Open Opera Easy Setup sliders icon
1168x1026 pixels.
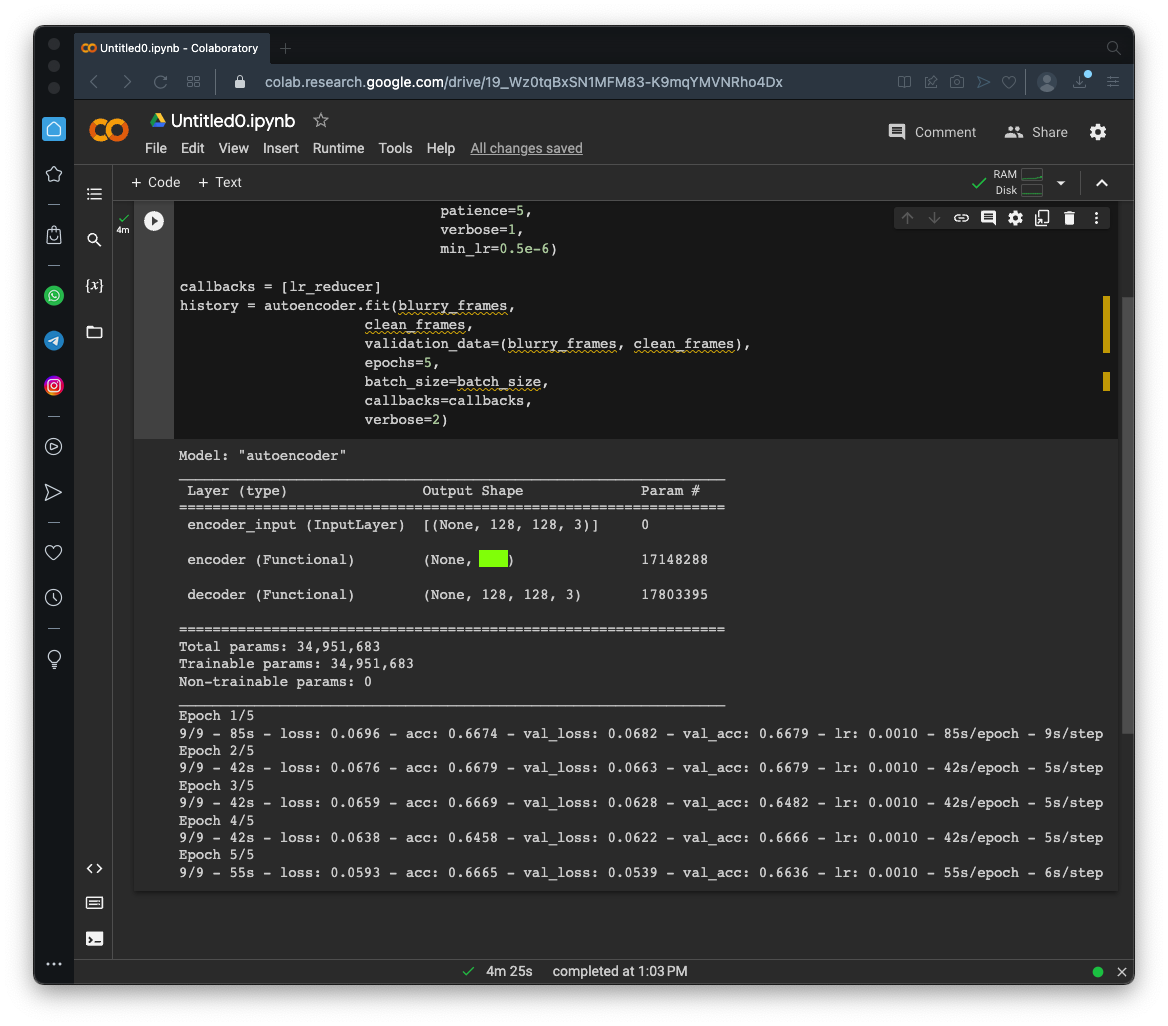point(1113,82)
